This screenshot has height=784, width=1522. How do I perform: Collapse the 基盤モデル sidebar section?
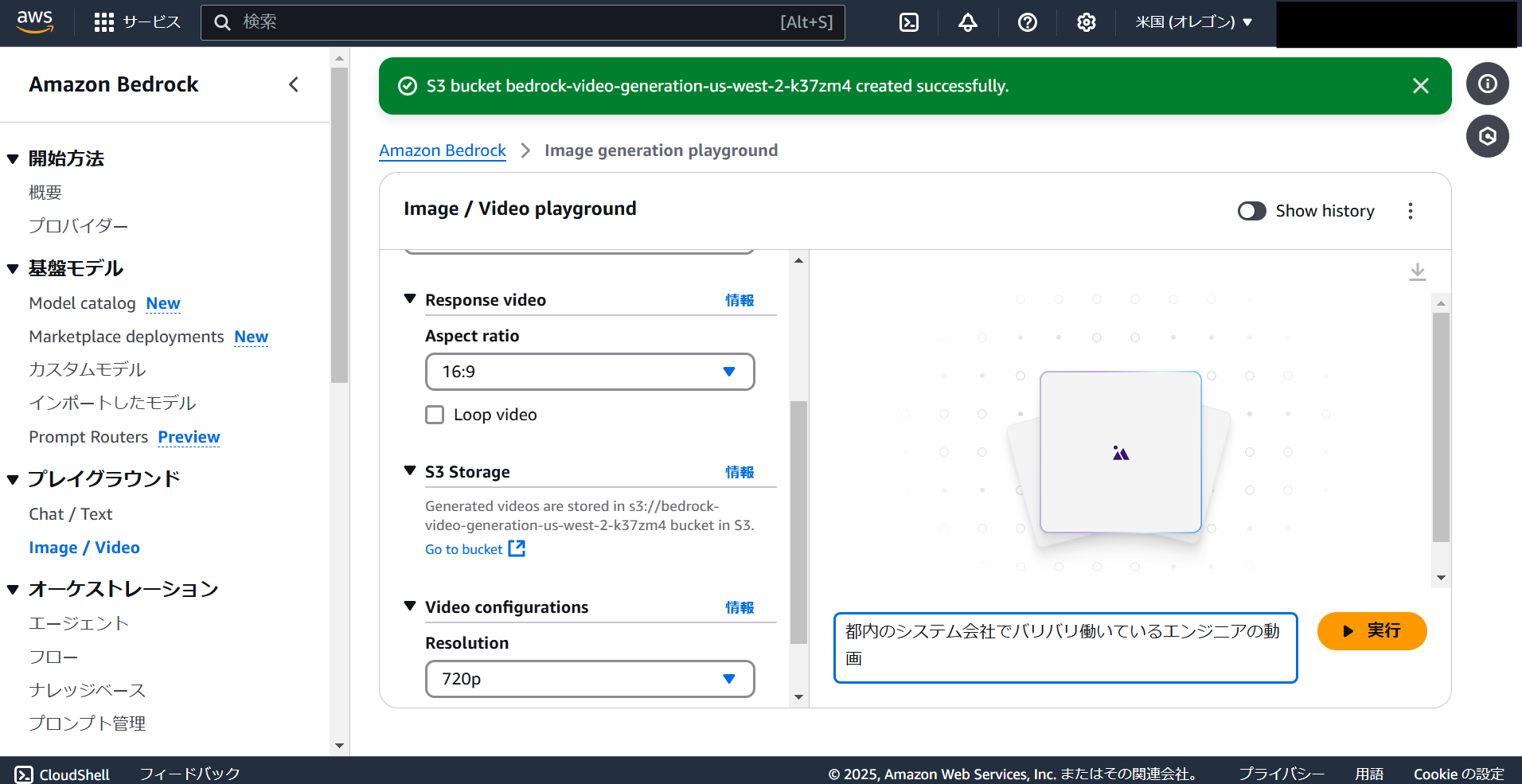click(x=13, y=269)
